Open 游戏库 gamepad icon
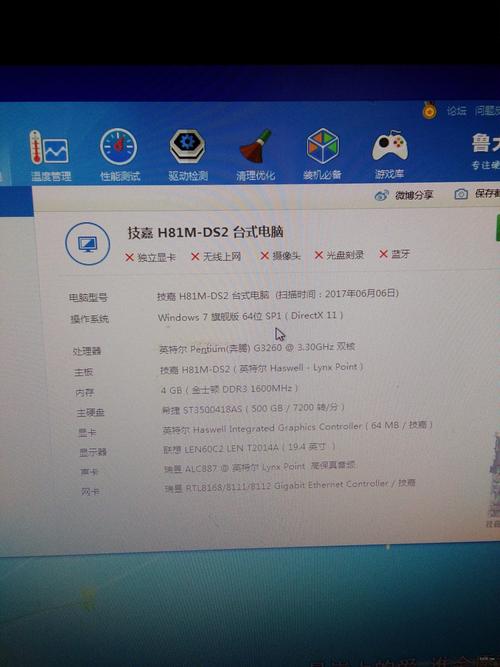 point(390,154)
